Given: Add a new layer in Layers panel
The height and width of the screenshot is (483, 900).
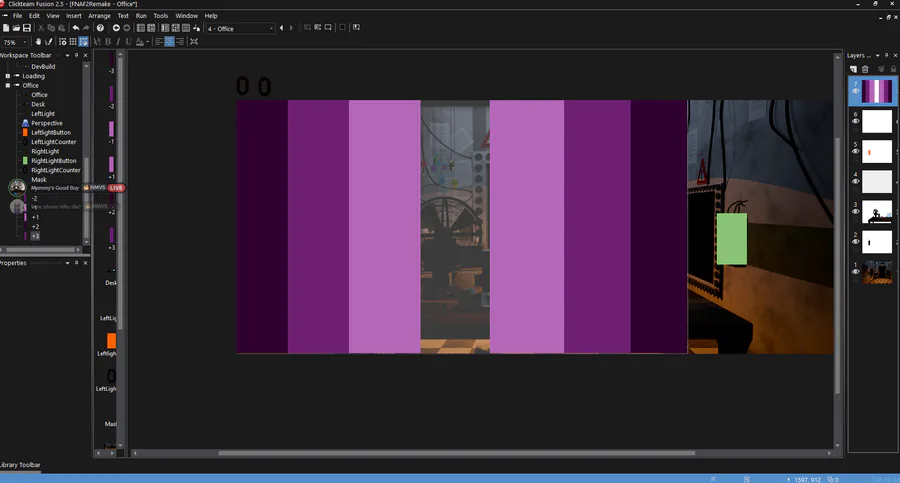Looking at the screenshot, I should (854, 69).
